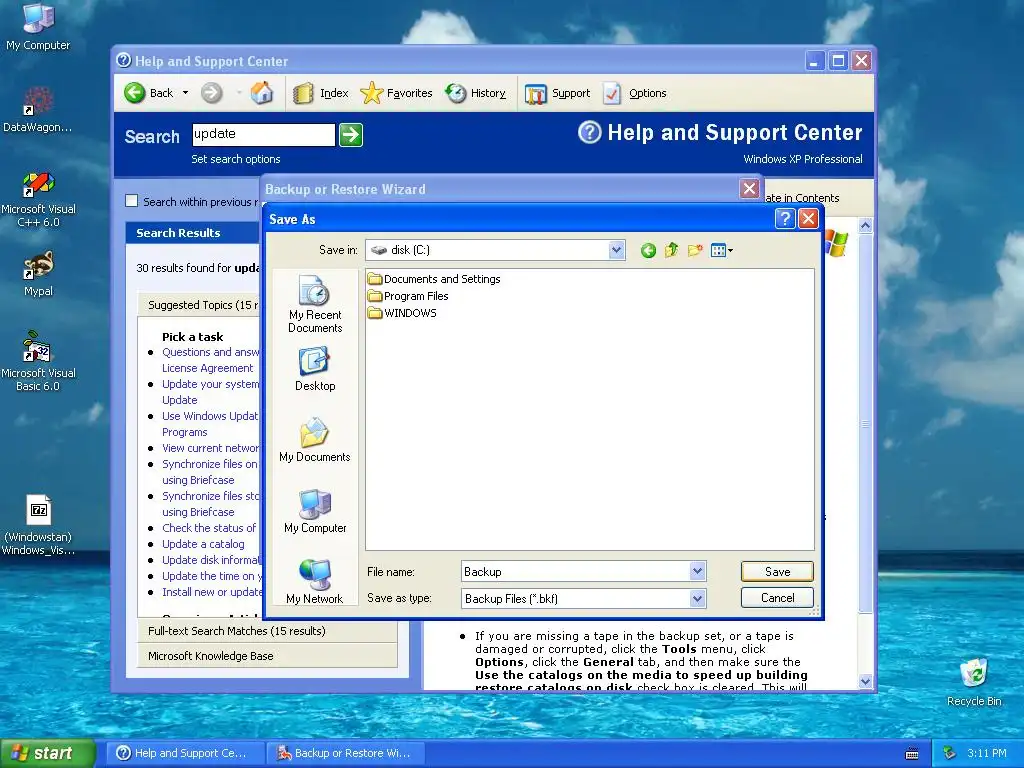Open Favorites star in Help toolbar

(x=396, y=93)
